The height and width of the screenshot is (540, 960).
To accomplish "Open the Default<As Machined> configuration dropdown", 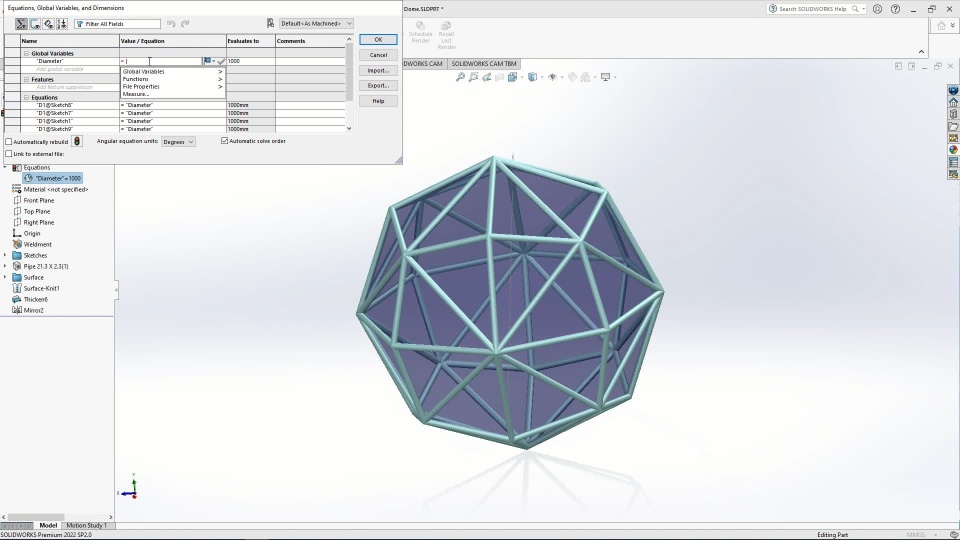I will coord(316,23).
